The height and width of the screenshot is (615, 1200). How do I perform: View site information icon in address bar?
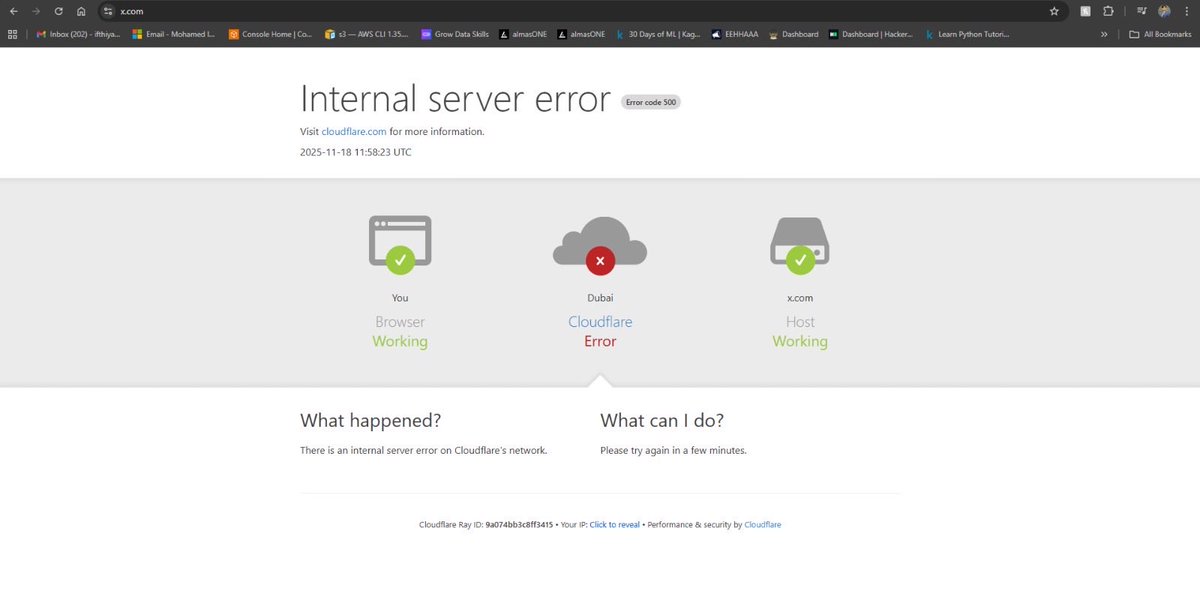106,13
